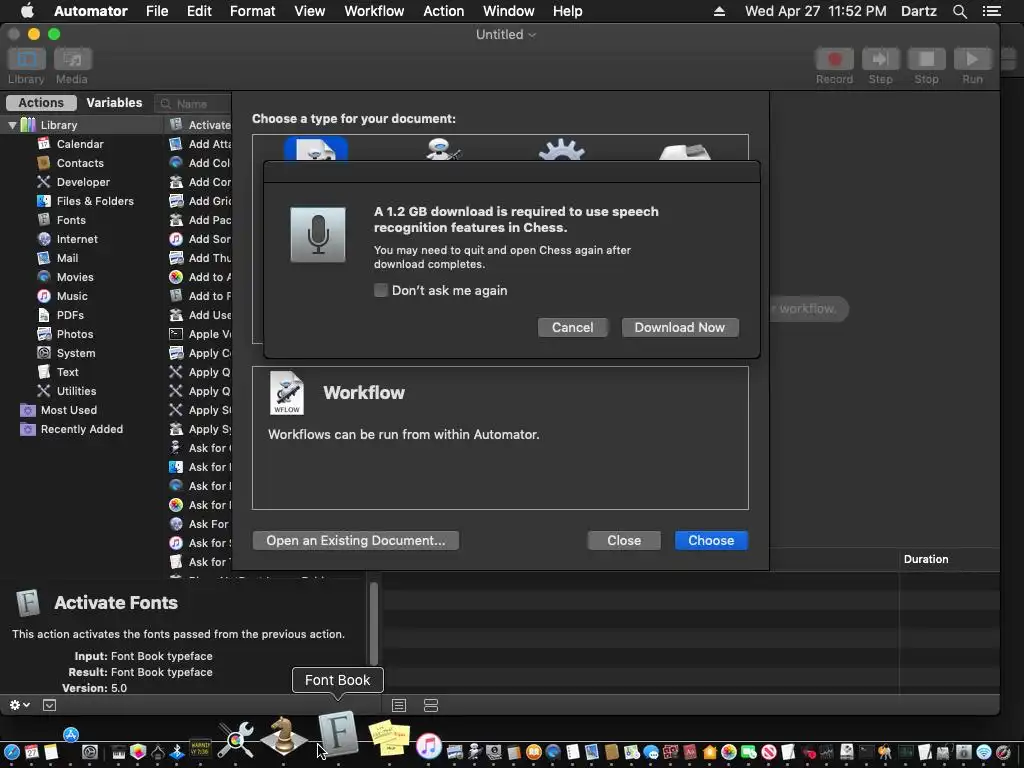The width and height of the screenshot is (1024, 768).
Task: Open App Store icon in the Dock
Action: click(71, 735)
